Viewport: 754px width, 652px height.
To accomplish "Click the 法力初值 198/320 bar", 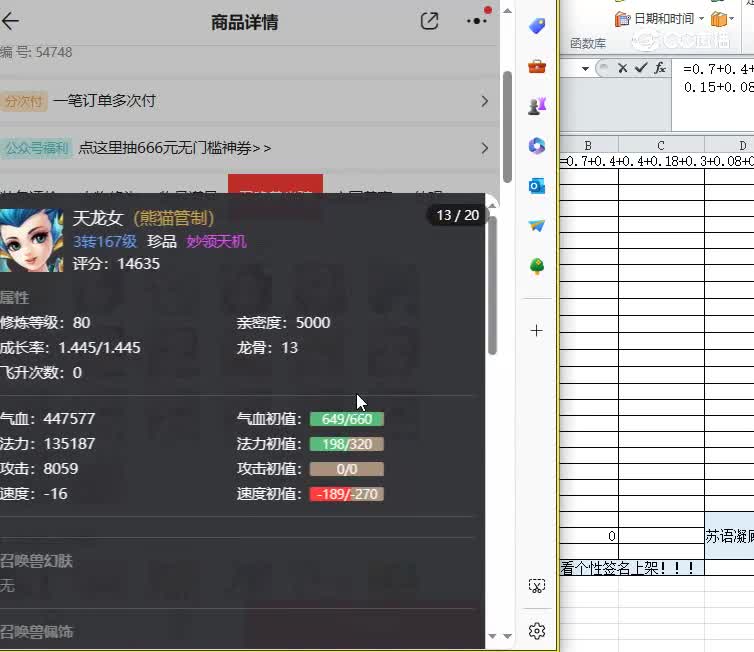I will click(347, 444).
